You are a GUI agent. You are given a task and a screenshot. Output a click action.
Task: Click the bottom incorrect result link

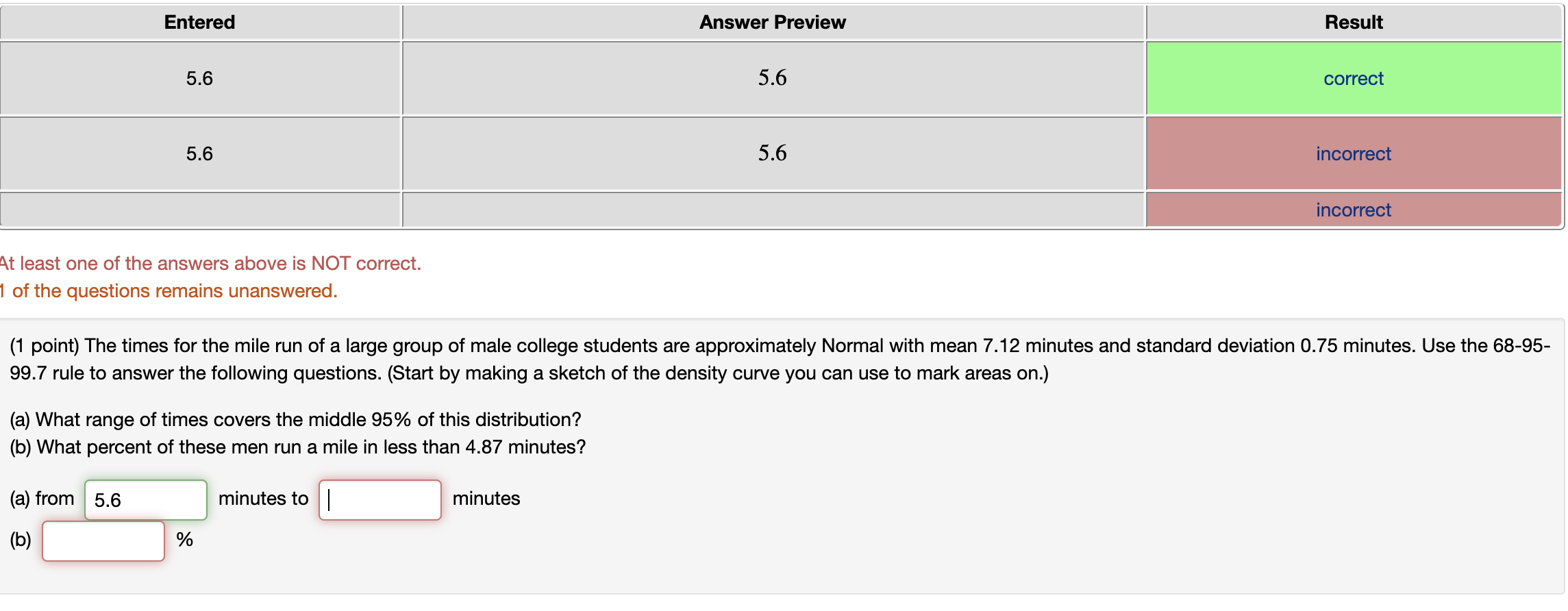pyautogui.click(x=1352, y=210)
